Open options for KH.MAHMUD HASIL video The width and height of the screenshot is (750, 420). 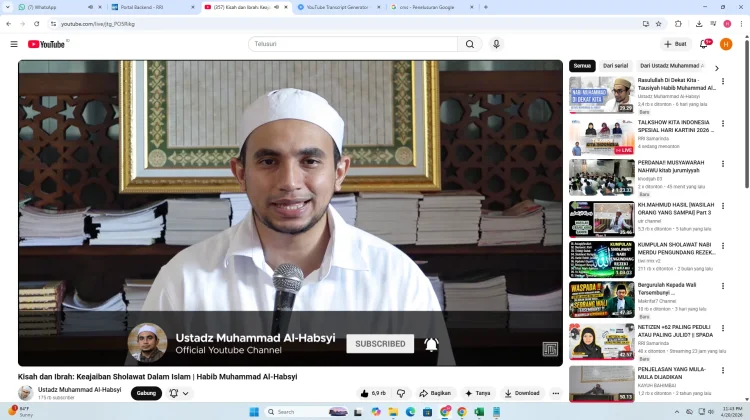point(723,206)
